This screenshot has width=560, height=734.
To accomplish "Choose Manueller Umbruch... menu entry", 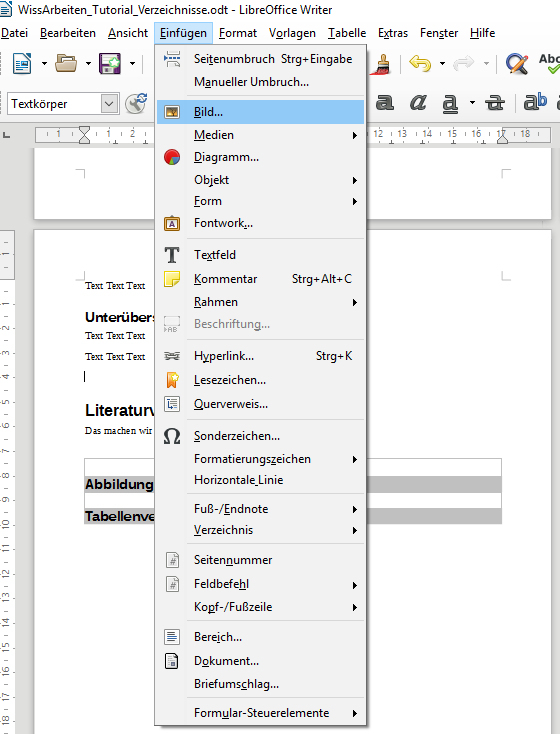I will 260,82.
